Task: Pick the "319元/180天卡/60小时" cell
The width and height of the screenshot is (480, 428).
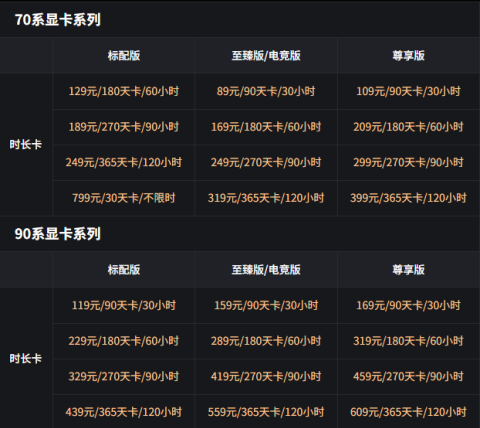Action: point(408,341)
